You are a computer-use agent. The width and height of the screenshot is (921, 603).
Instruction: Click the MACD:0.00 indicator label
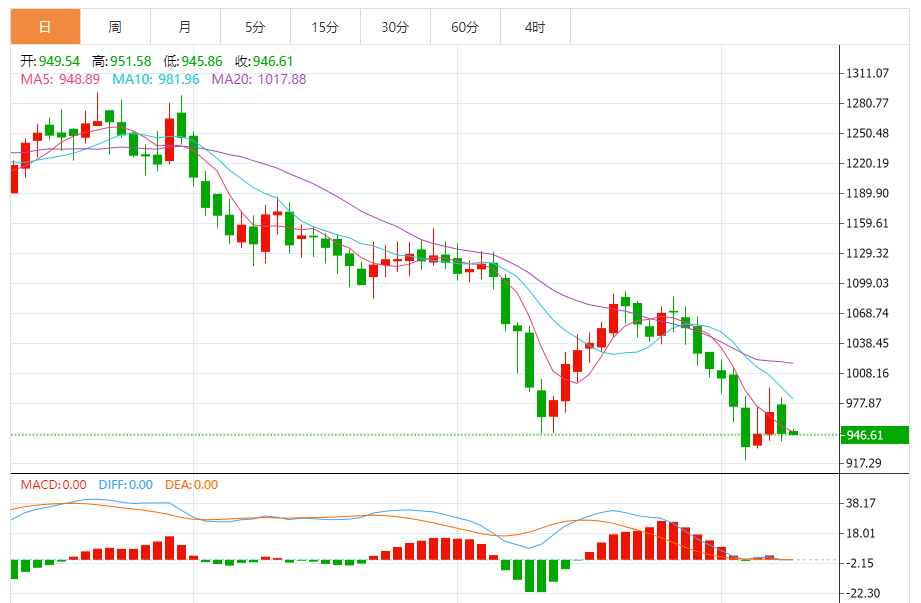point(53,484)
